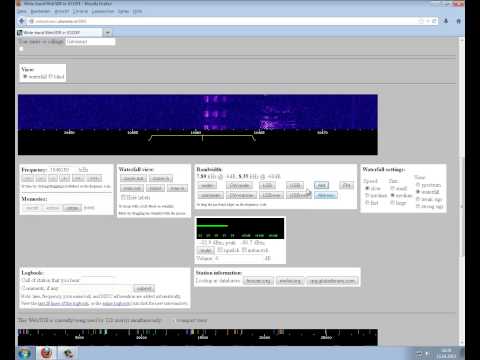The width and height of the screenshot is (480, 360).
Task: Click the Bandwidth wider button
Action: [207, 185]
